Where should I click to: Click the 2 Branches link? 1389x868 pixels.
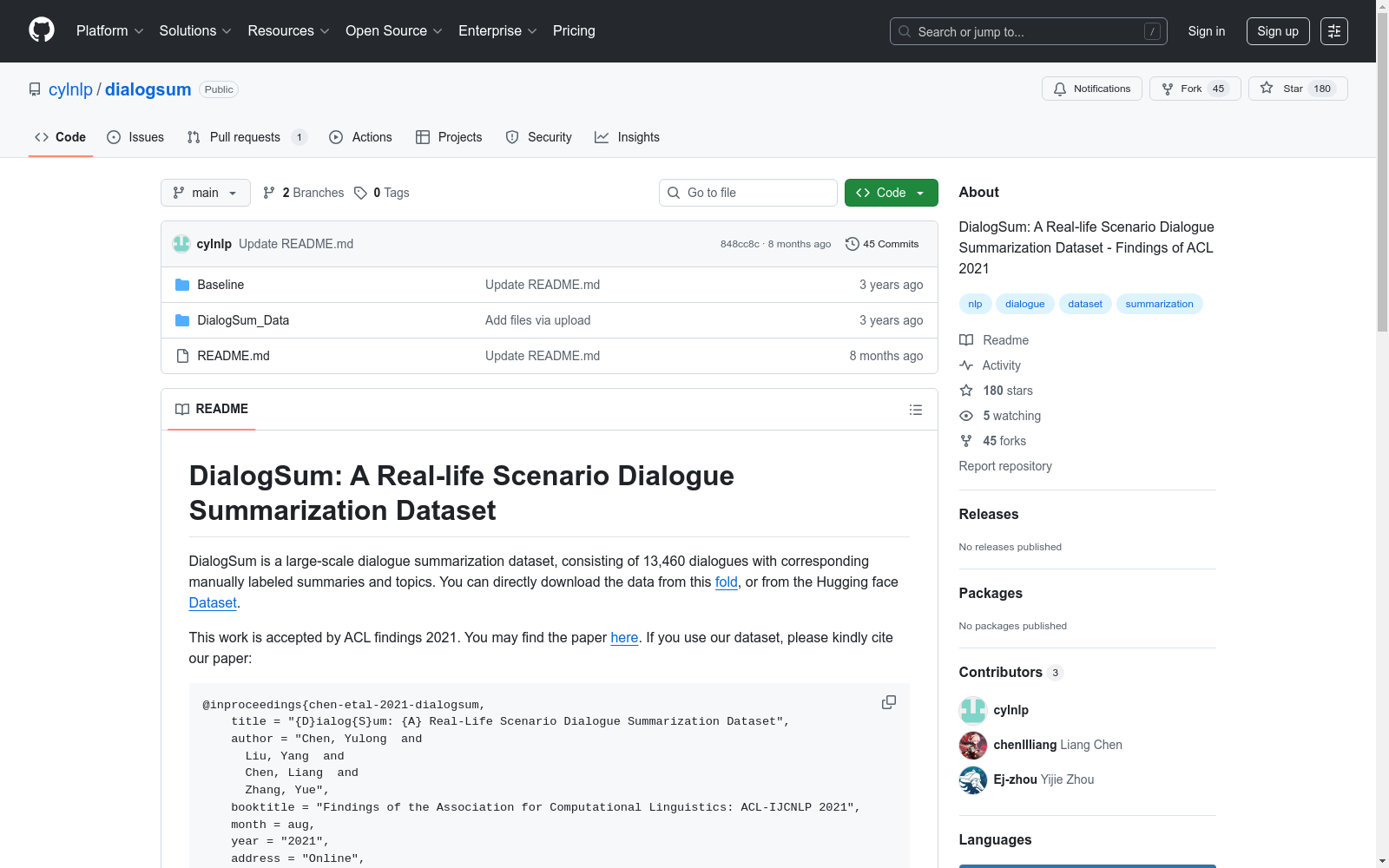tap(304, 193)
